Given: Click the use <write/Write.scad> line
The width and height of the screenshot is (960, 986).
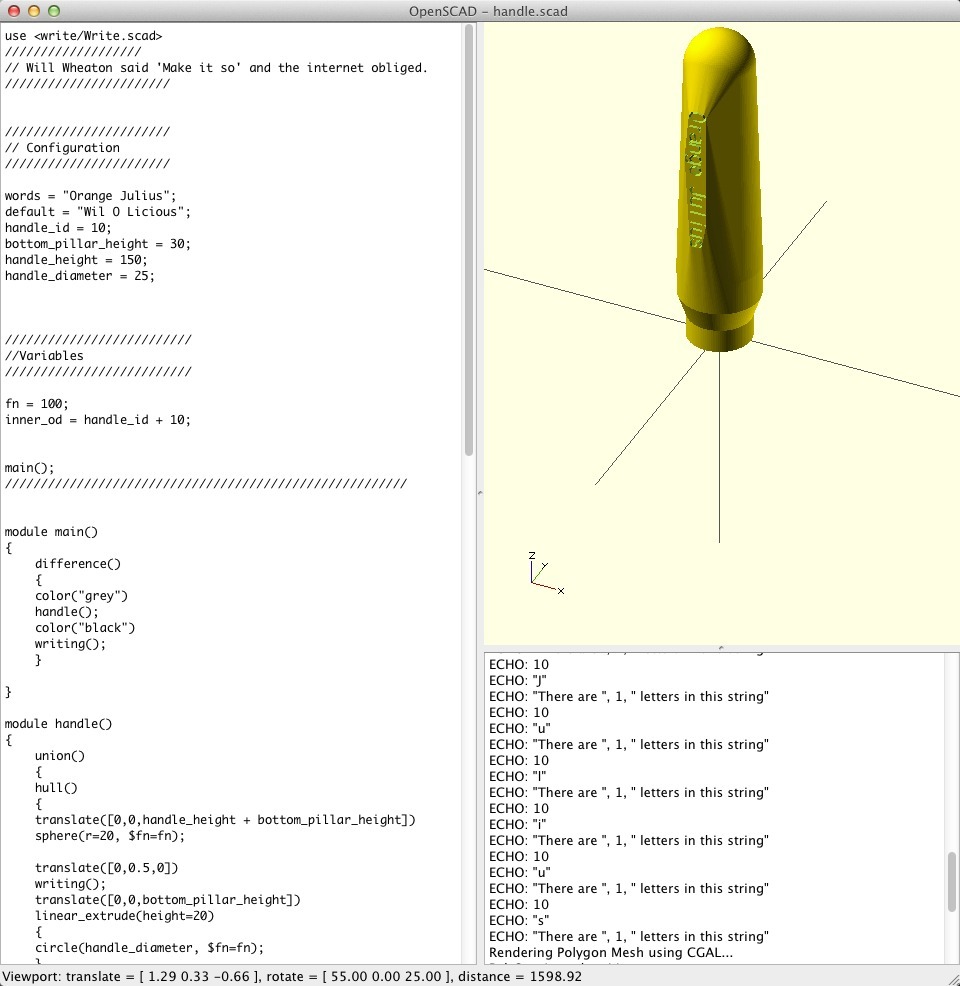Looking at the screenshot, I should point(76,36).
